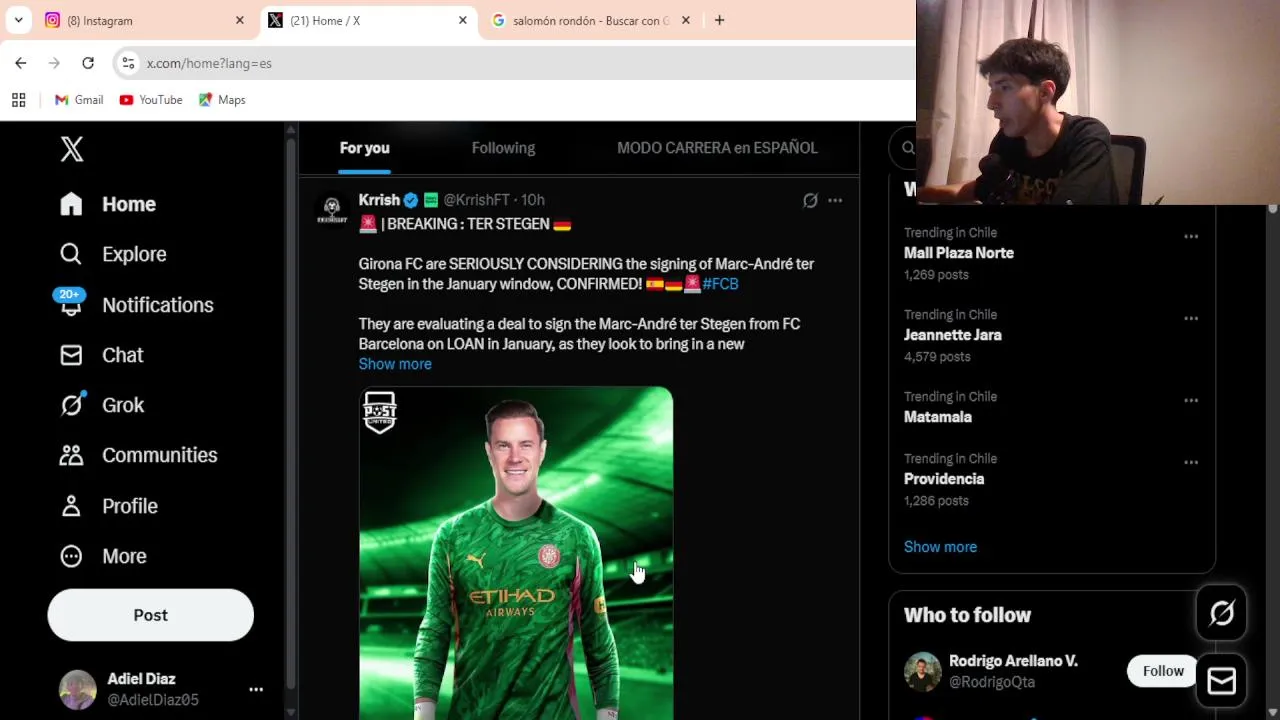Screen dimensions: 1280x720
Task: Open the tab search dropdown arrow
Action: 18,20
